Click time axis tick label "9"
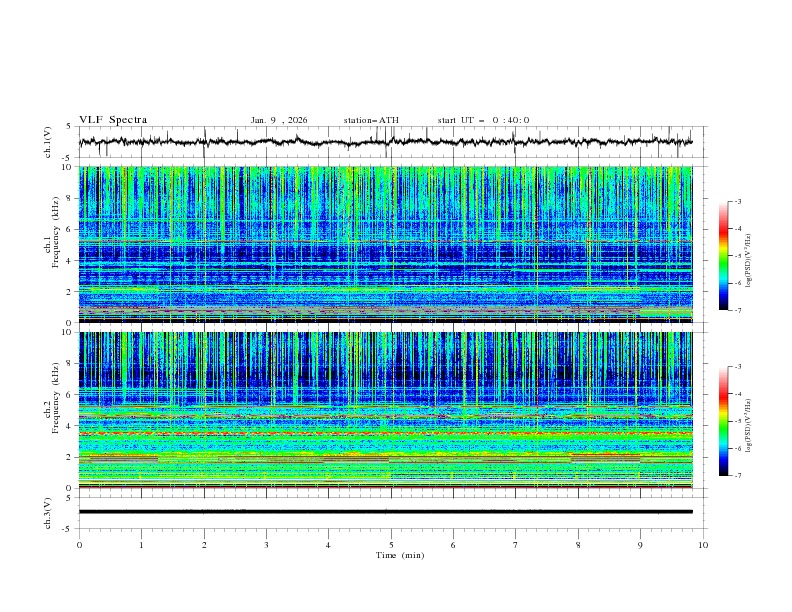 tap(640, 545)
